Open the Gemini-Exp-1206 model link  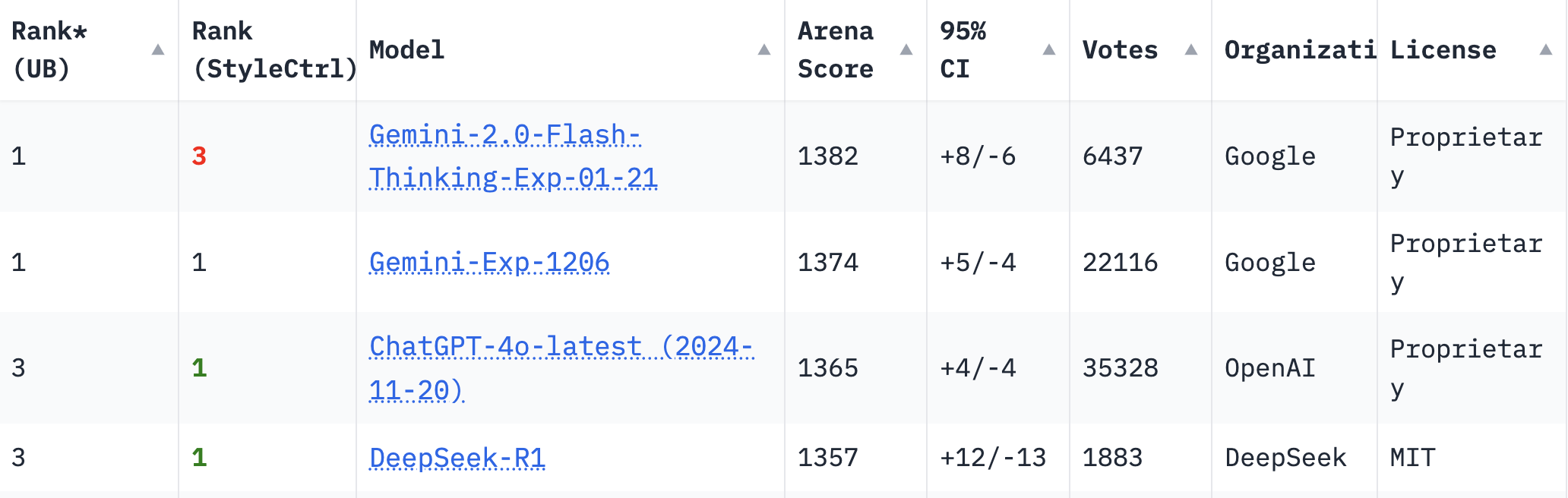pyautogui.click(x=489, y=263)
